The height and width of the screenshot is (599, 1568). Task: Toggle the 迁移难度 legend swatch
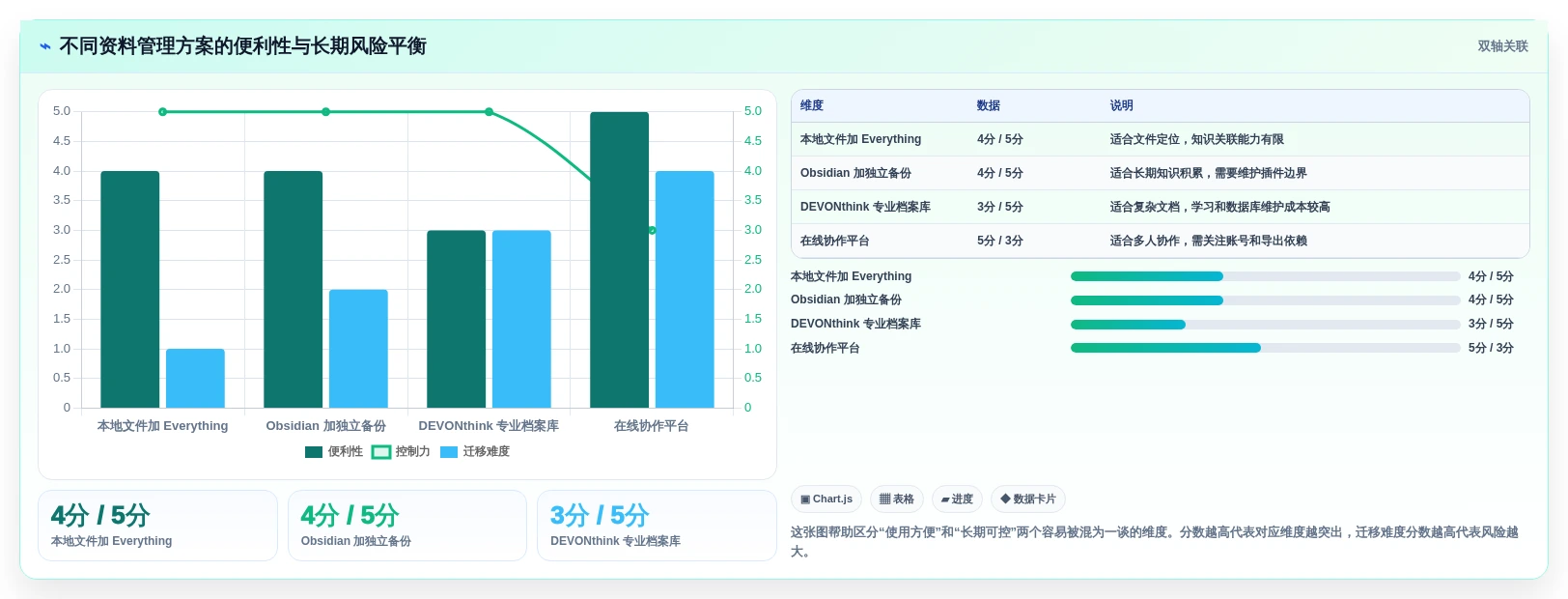[x=449, y=452]
